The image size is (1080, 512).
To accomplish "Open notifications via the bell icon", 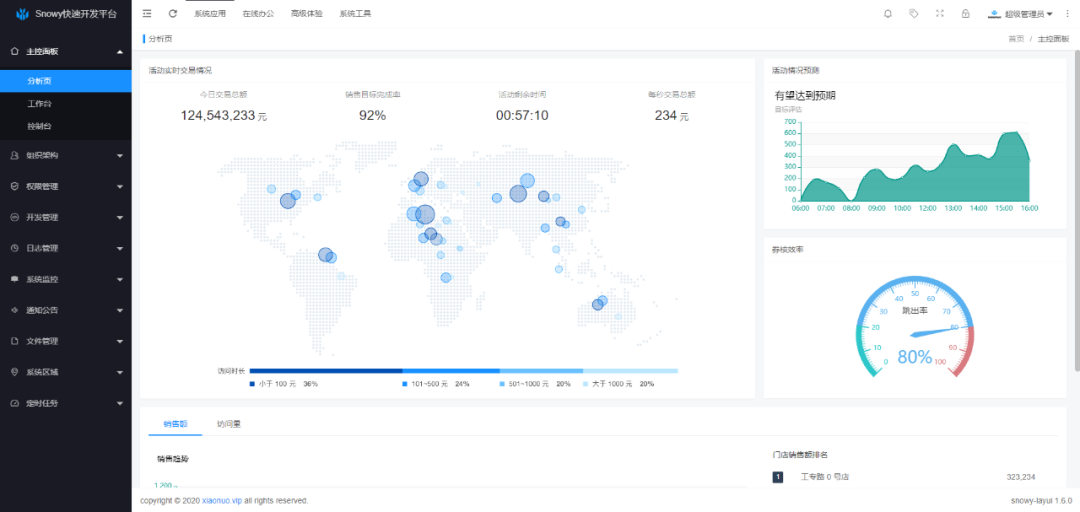I will tap(888, 14).
